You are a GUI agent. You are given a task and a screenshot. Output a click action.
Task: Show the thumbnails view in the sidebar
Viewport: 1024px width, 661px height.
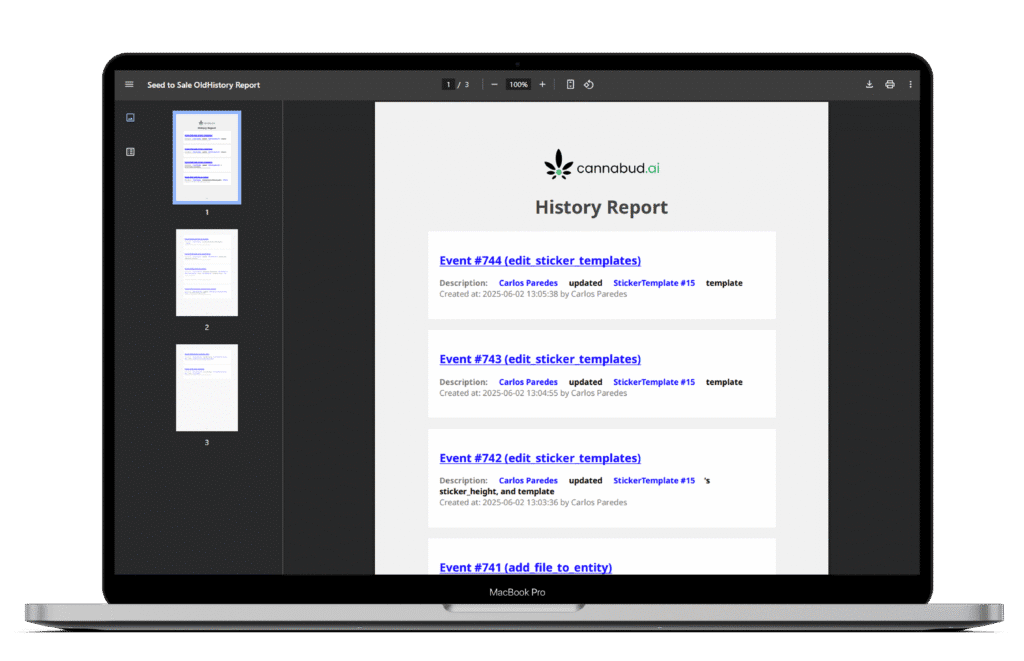pos(130,118)
